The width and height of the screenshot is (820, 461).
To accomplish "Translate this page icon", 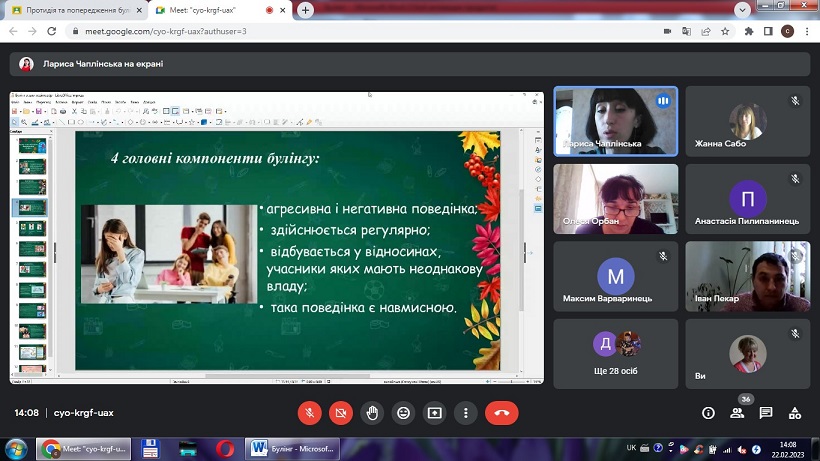I will [687, 31].
